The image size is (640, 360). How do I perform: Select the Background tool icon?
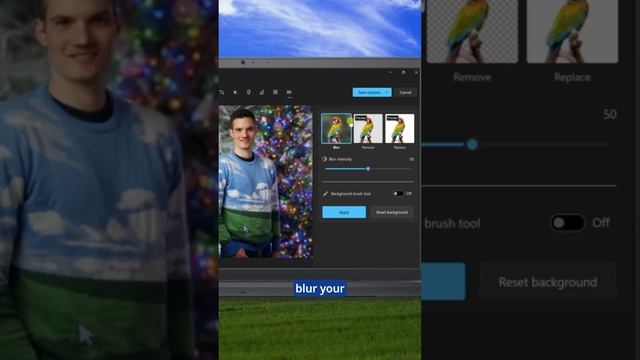coord(289,92)
